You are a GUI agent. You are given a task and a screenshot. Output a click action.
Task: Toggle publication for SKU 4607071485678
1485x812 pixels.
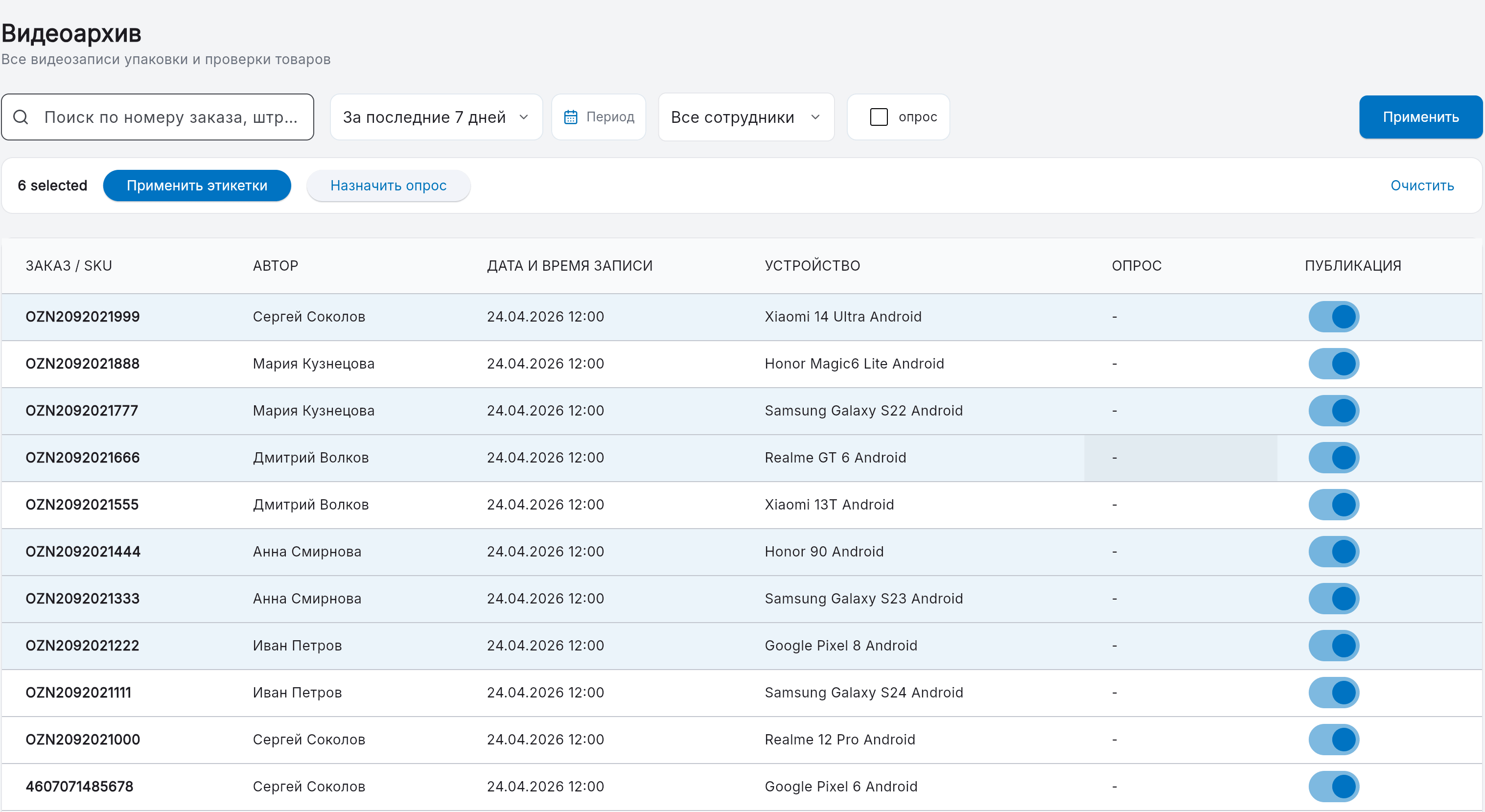click(1333, 787)
